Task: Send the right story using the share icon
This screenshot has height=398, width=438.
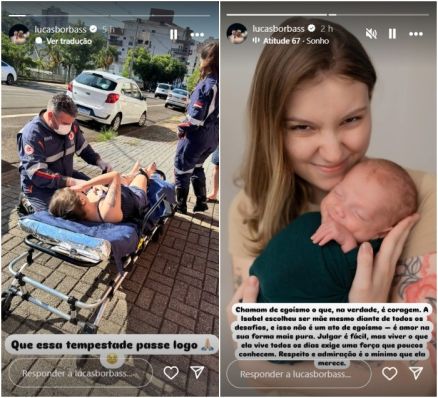Action: coord(416,373)
